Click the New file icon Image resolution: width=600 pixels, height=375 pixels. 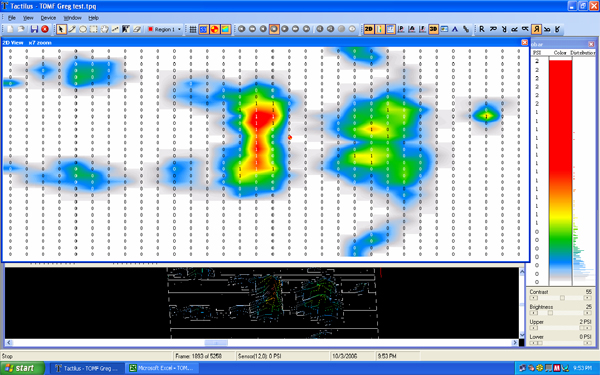(x=10, y=29)
